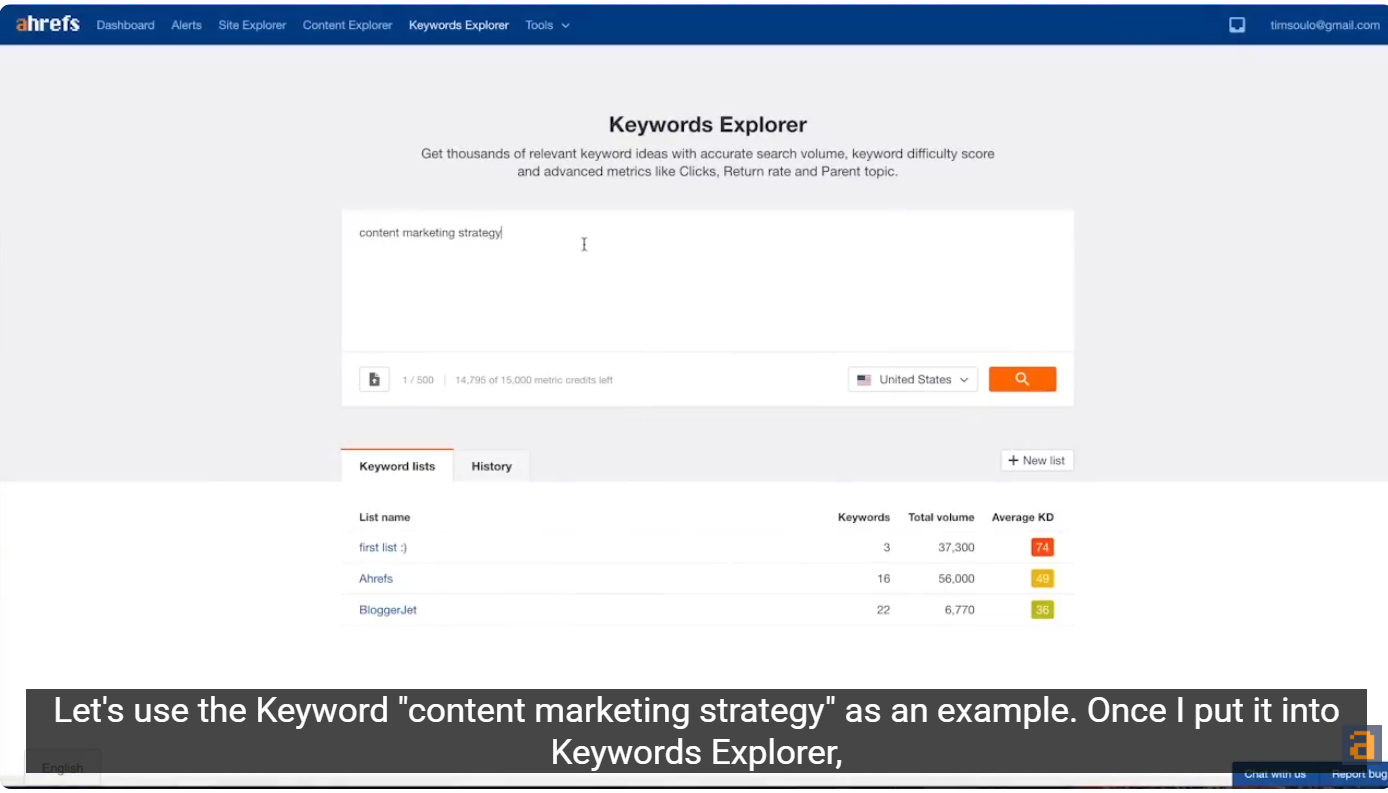
Task: Click the KD badge 49
Action: tap(1042, 578)
